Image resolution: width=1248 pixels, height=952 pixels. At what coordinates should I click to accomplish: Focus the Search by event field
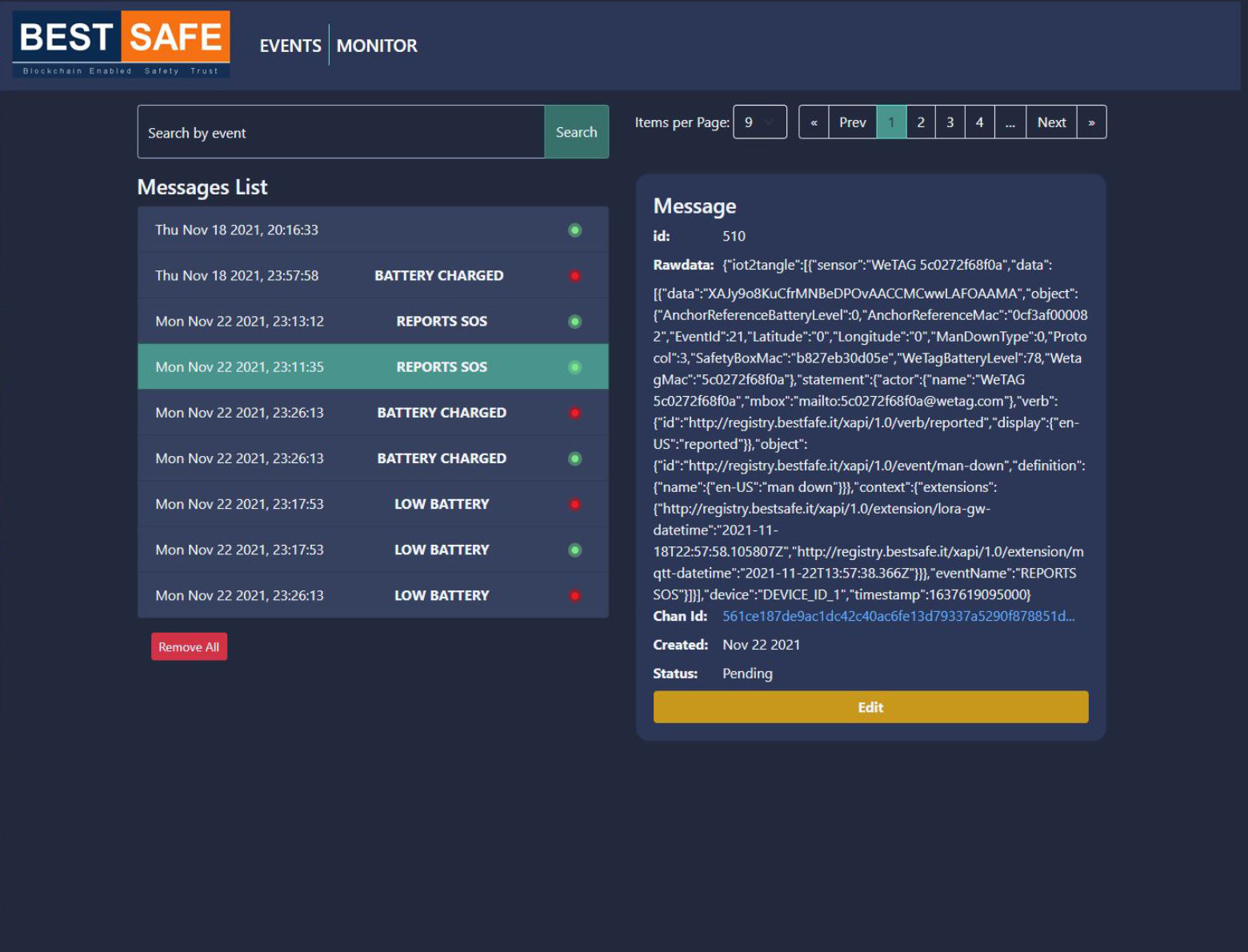click(x=341, y=132)
